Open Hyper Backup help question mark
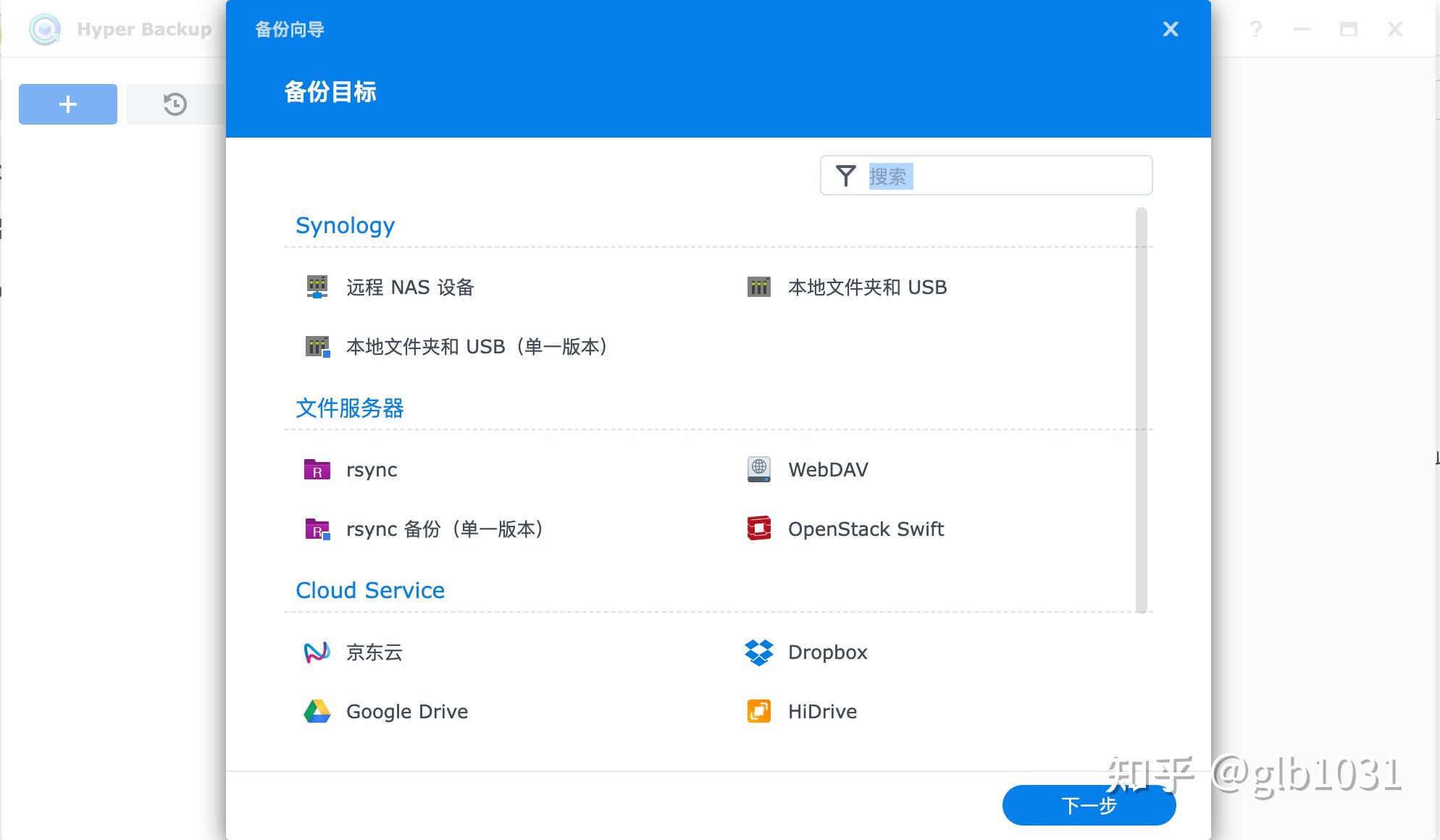Image resolution: width=1440 pixels, height=840 pixels. click(1256, 30)
